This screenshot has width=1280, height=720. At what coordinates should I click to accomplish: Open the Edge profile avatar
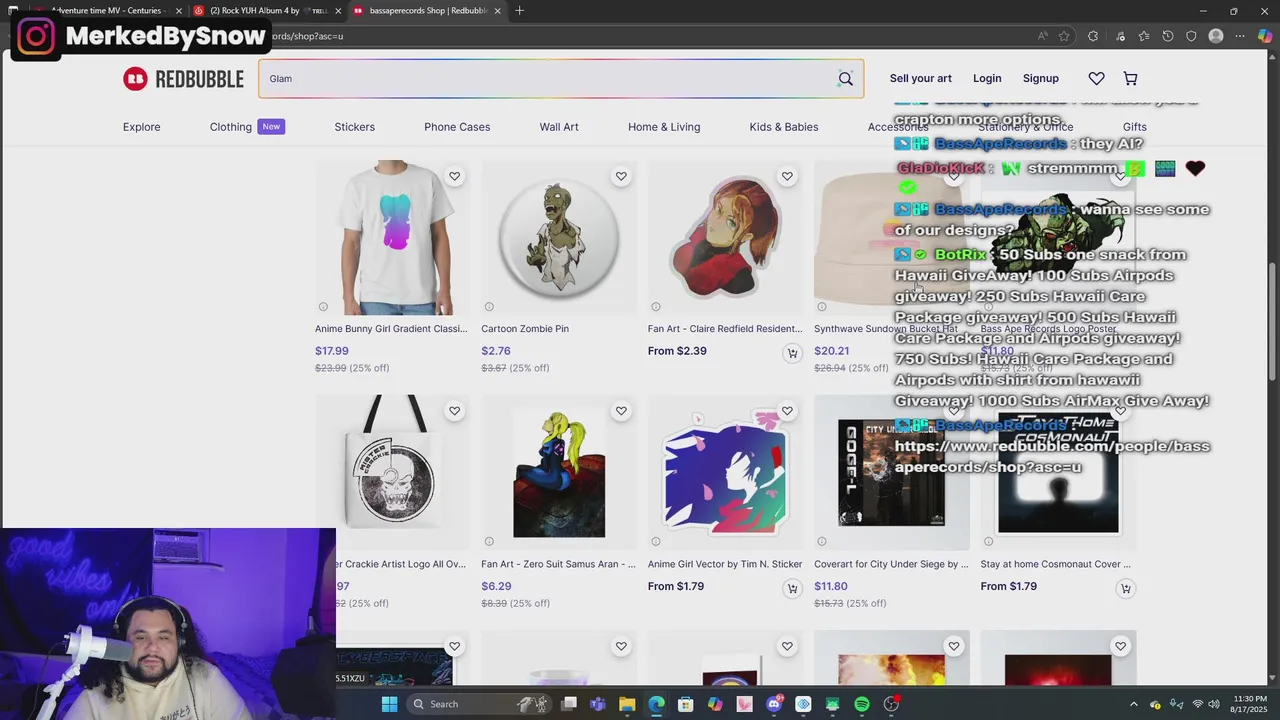pyautogui.click(x=1216, y=36)
